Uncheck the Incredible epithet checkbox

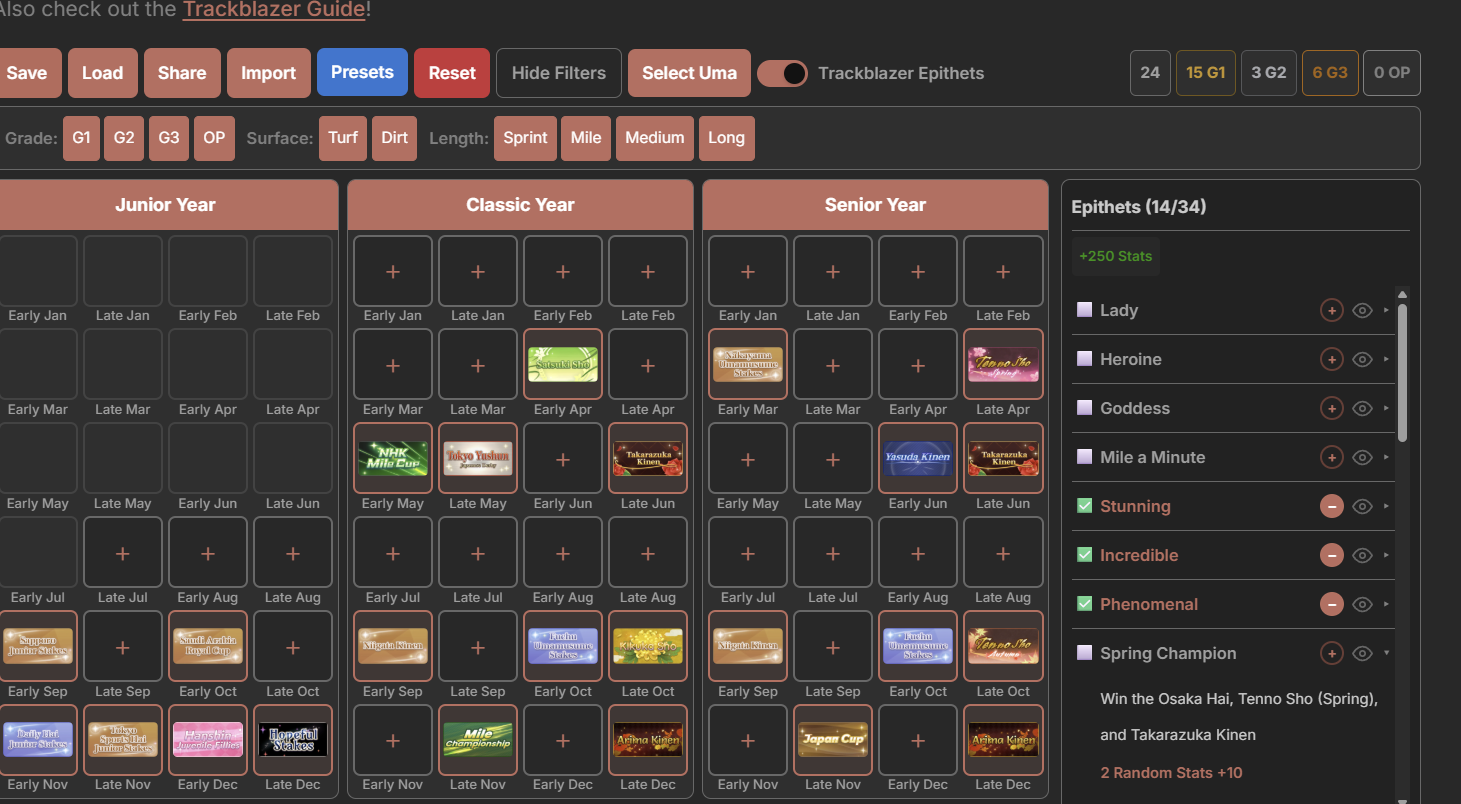(1084, 555)
